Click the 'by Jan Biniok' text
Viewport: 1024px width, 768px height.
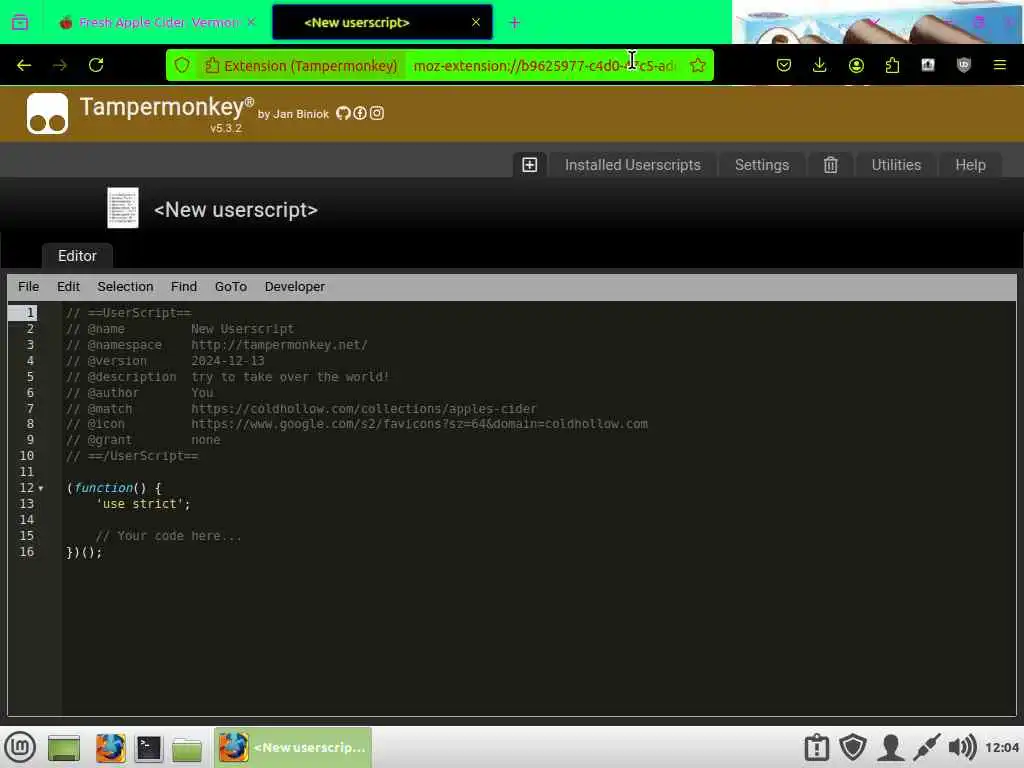coord(293,114)
